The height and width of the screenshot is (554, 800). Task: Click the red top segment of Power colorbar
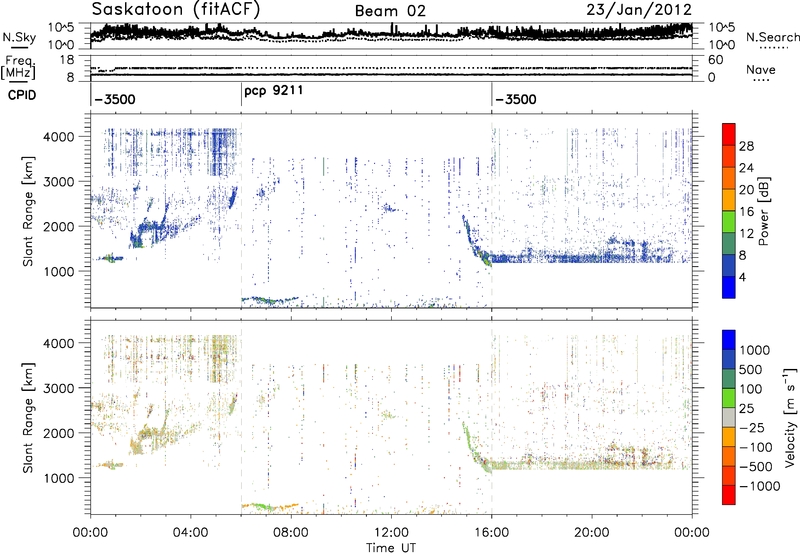coord(729,135)
